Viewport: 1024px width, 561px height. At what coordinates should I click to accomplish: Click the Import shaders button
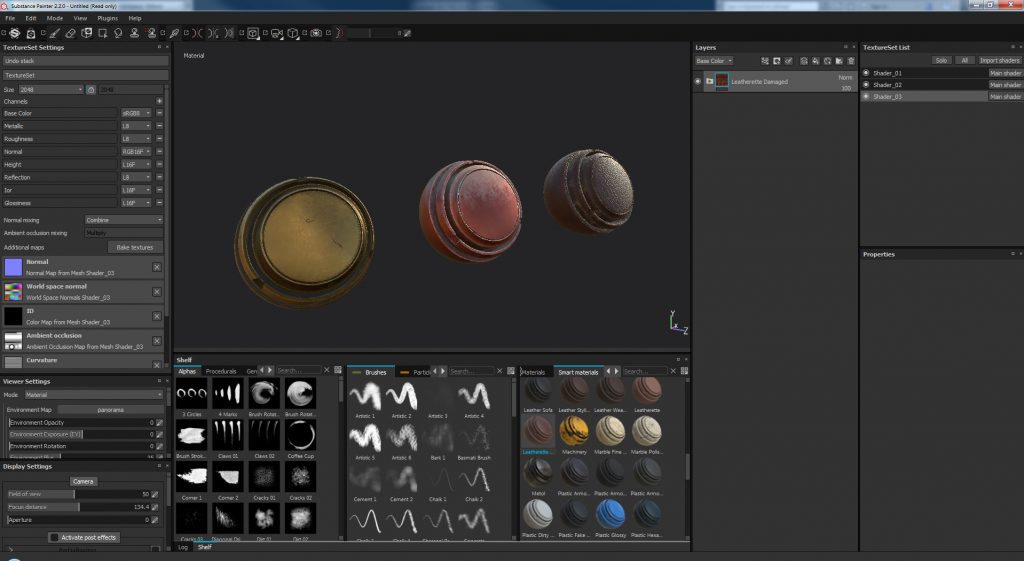point(999,61)
